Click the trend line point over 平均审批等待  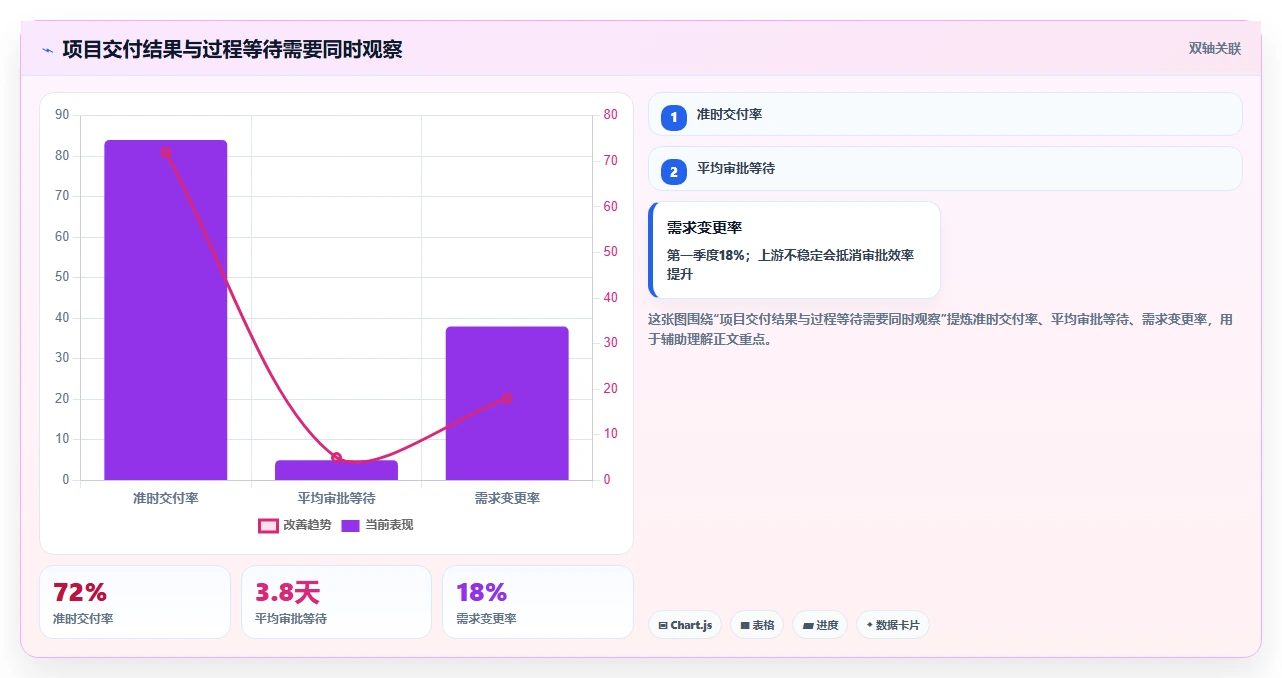point(336,458)
